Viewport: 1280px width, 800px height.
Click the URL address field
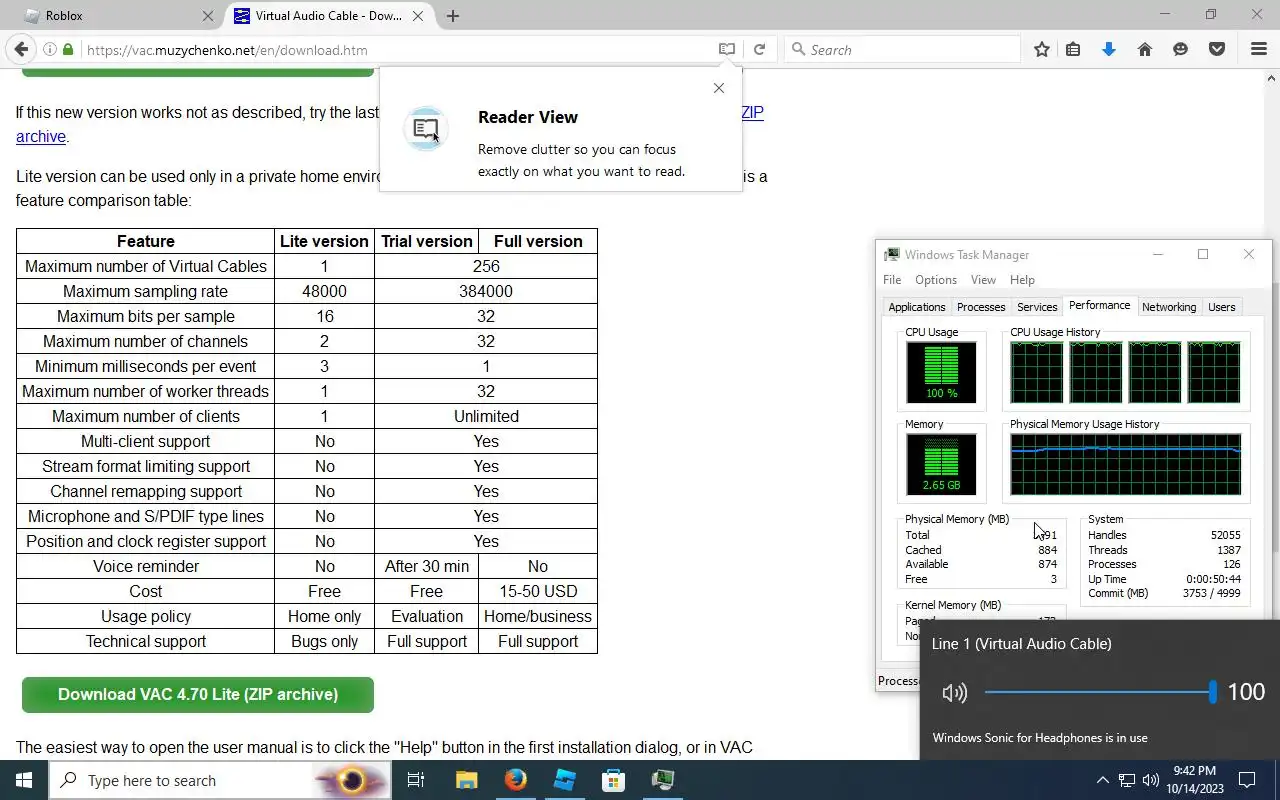398,49
